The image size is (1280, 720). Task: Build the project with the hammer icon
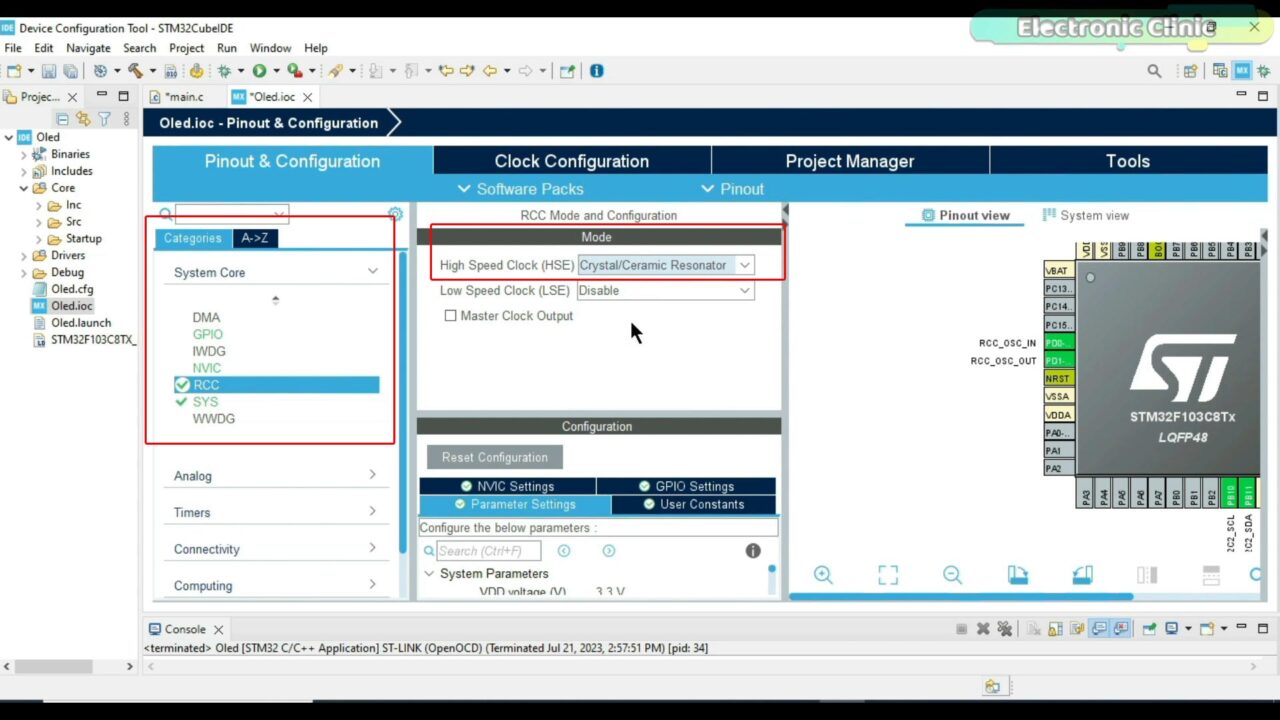[x=135, y=71]
